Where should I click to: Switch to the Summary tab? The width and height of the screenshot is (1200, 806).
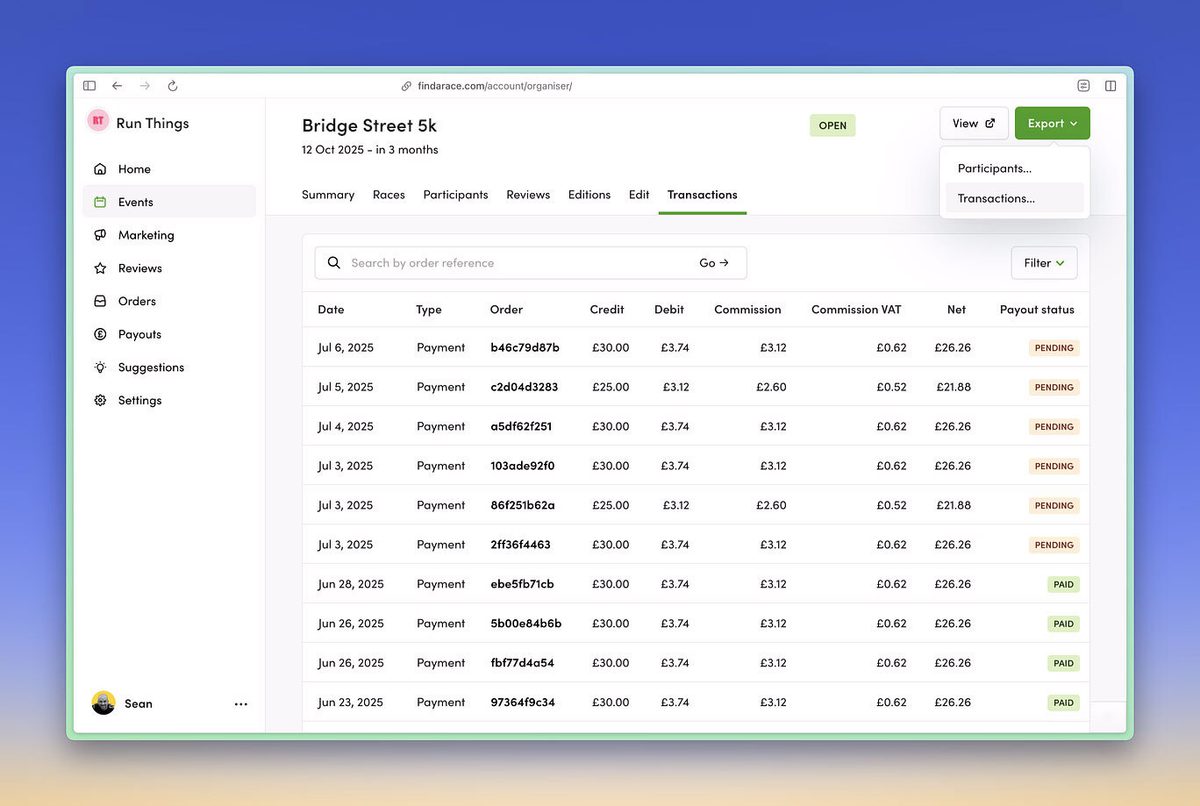click(x=328, y=195)
